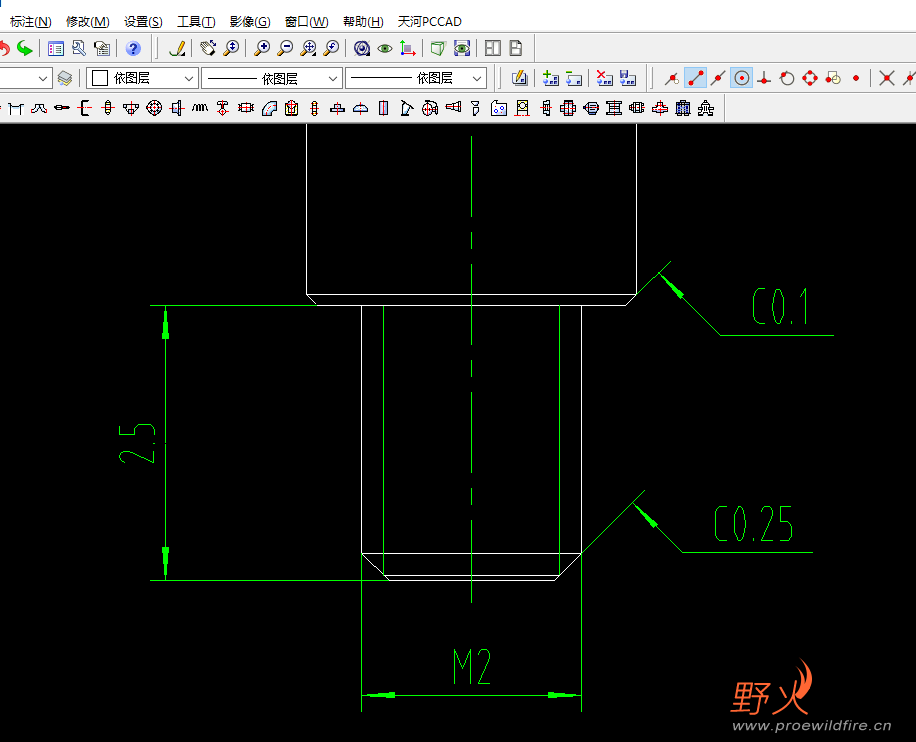Activate the zoom out magnifier
The width and height of the screenshot is (916, 742).
coord(284,48)
